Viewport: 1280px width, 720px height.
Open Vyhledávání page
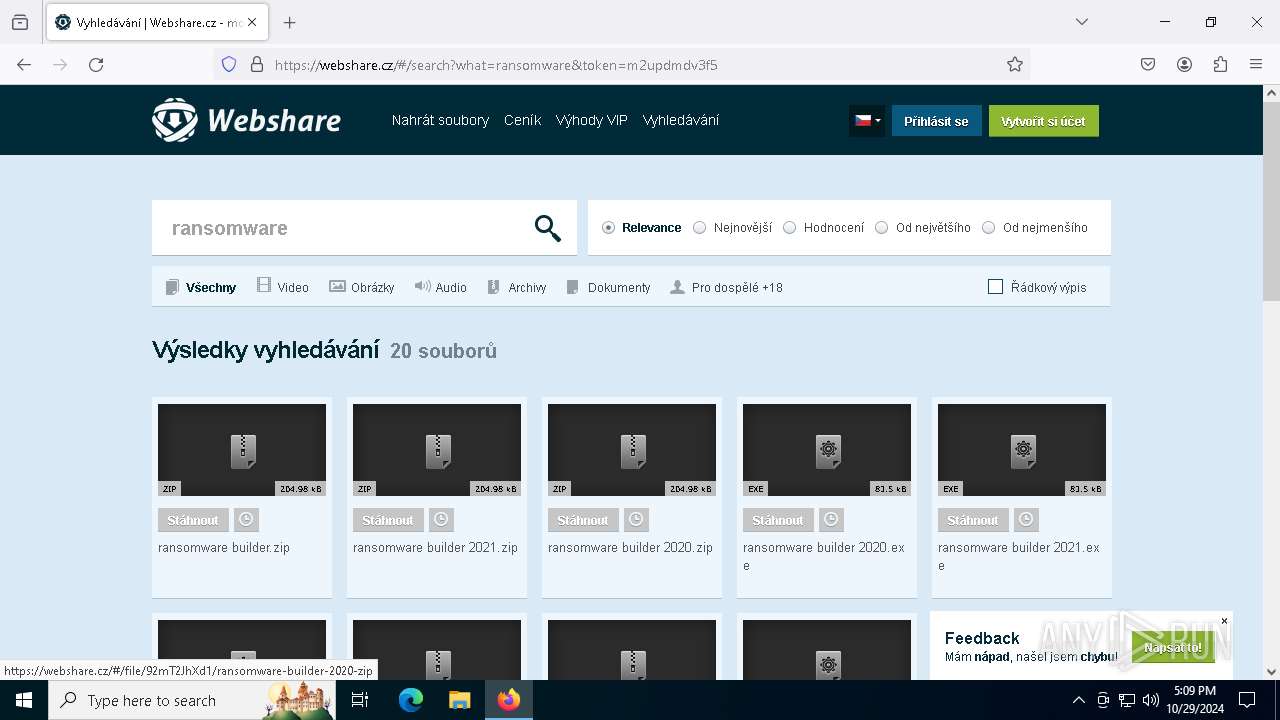point(680,120)
